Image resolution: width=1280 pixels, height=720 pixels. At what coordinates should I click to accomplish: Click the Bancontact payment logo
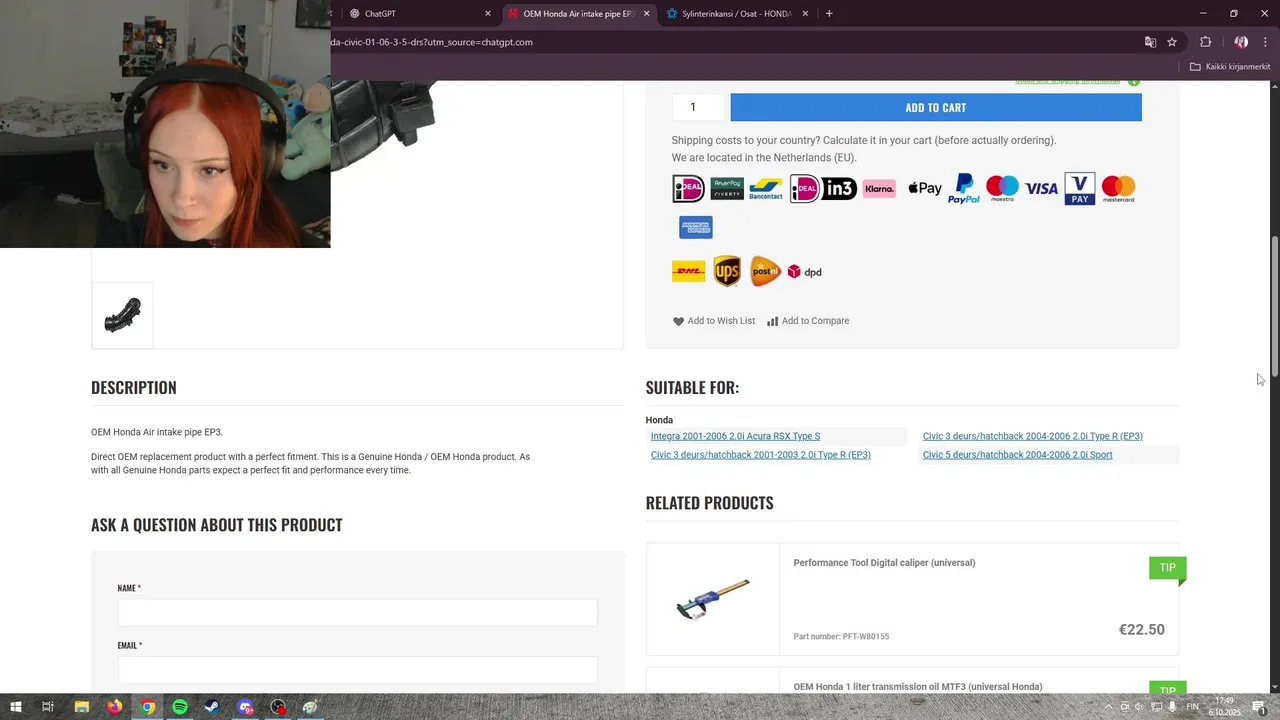(766, 188)
